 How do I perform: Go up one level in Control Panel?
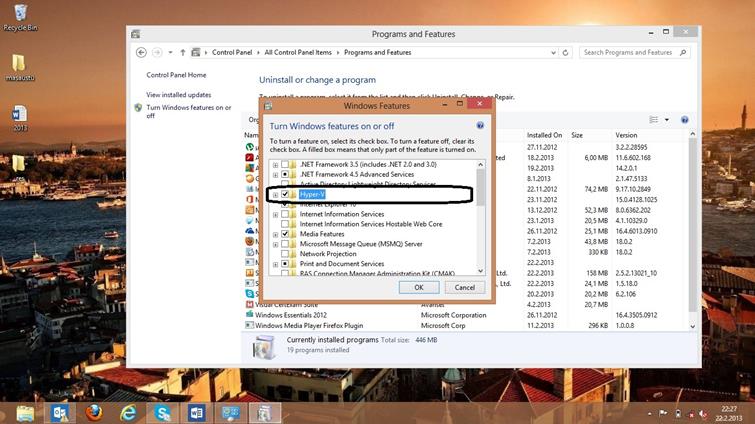click(x=183, y=52)
